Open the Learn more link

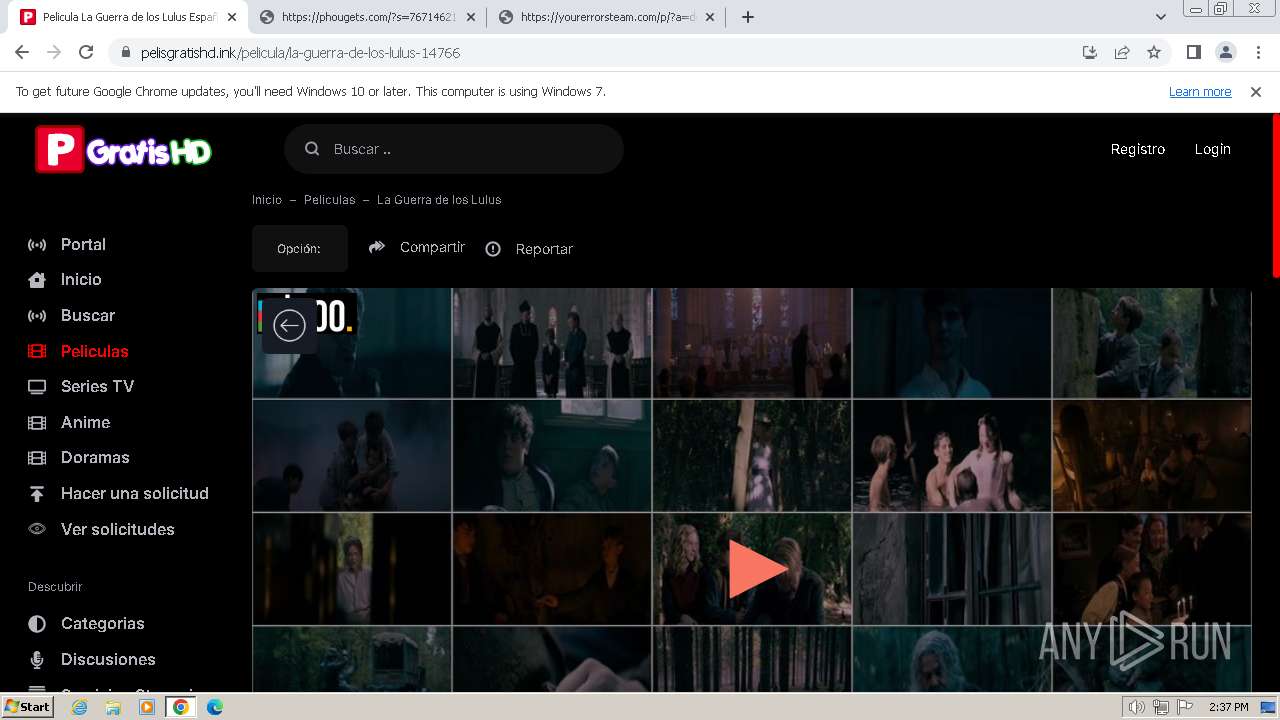[x=1200, y=91]
